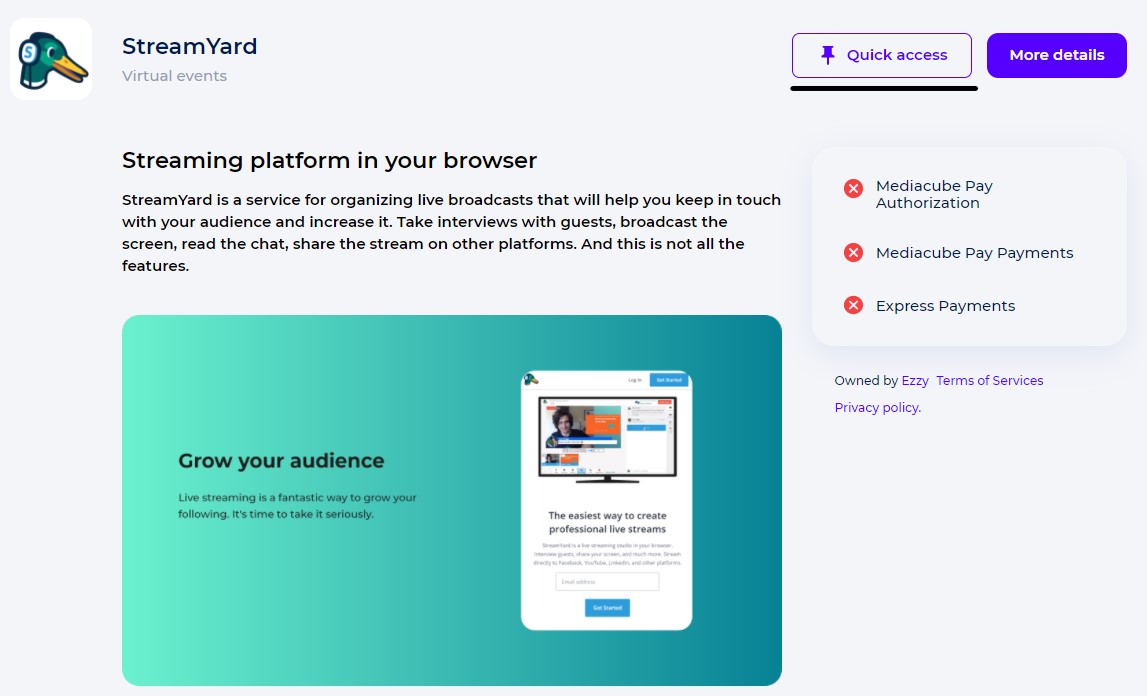Click the Email address field in the mockup
Screen dimensions: 1147x696
[x=607, y=582]
